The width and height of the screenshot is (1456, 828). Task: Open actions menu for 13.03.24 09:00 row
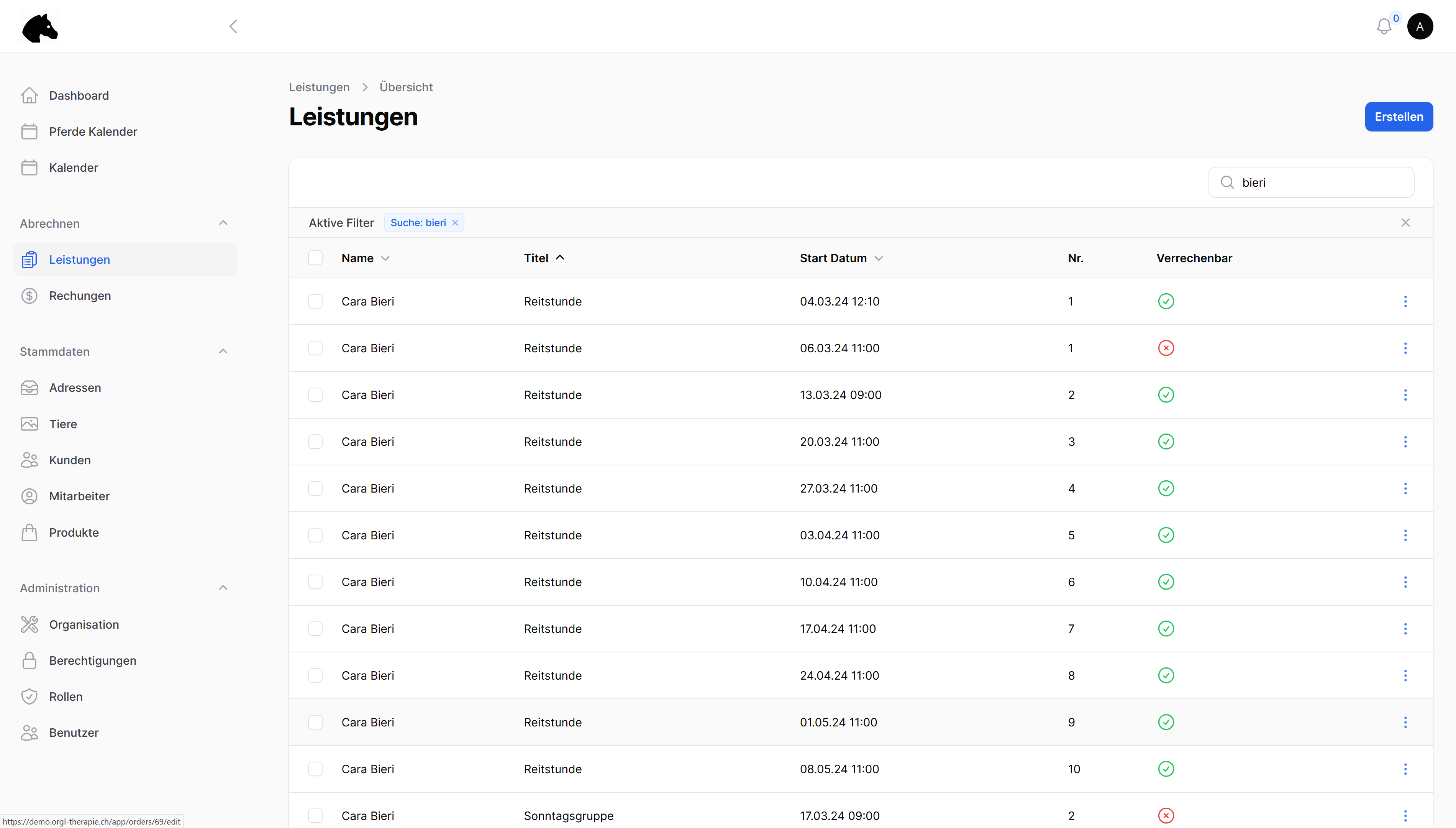[1405, 395]
